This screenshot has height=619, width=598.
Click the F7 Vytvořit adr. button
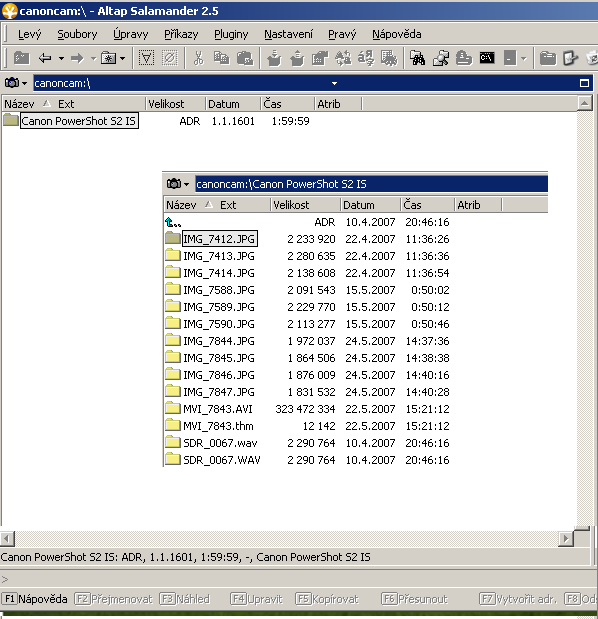tap(518, 599)
